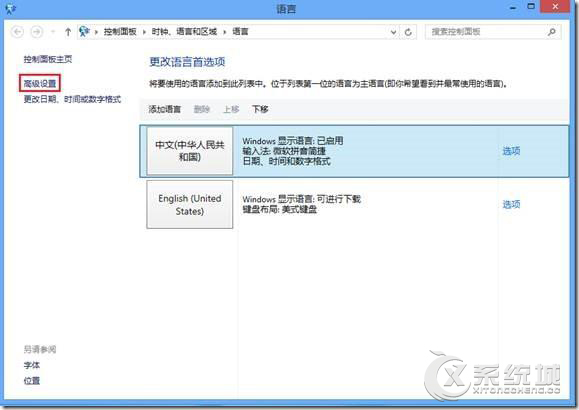The width and height of the screenshot is (579, 410).
Task: Click the 更改语言首选项 heading
Action: [x=187, y=62]
